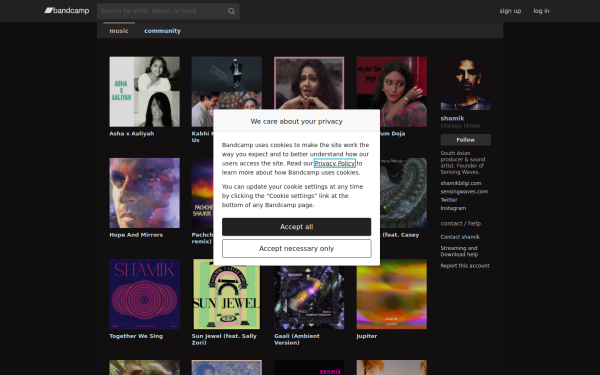Image resolution: width=600 pixels, height=375 pixels.
Task: Click Sun Jewel (feat. Sally Zori) title
Action: point(224,339)
